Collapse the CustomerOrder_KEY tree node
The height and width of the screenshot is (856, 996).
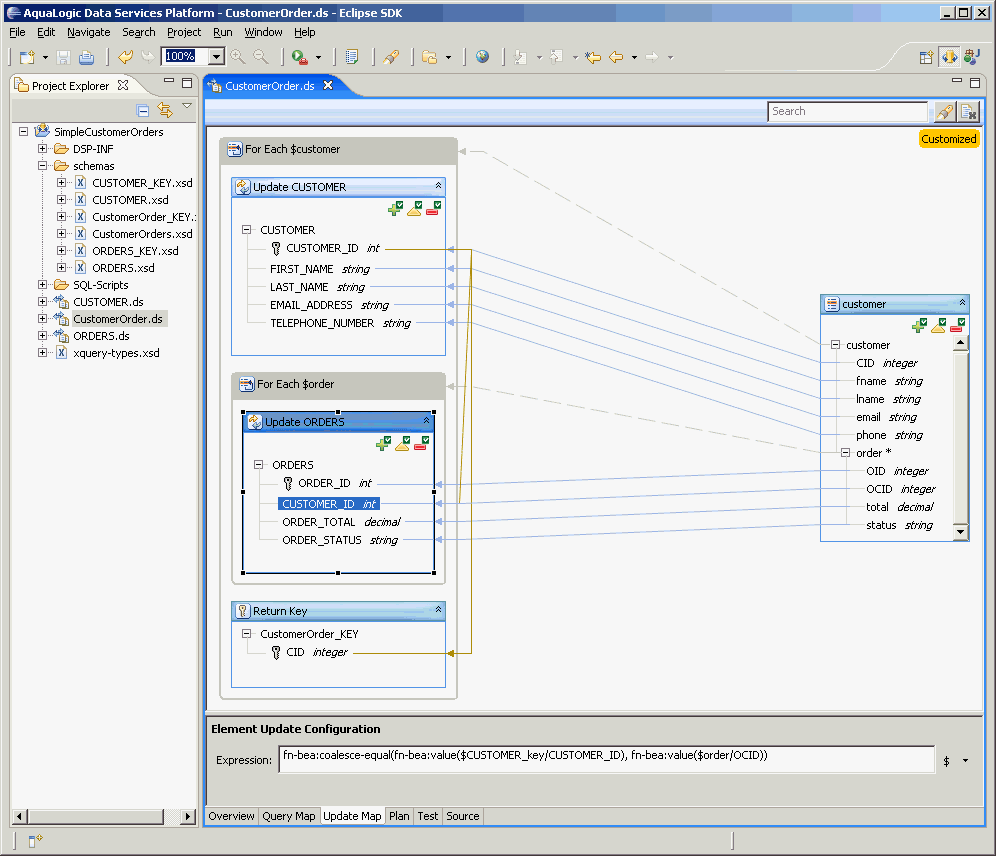tap(246, 634)
